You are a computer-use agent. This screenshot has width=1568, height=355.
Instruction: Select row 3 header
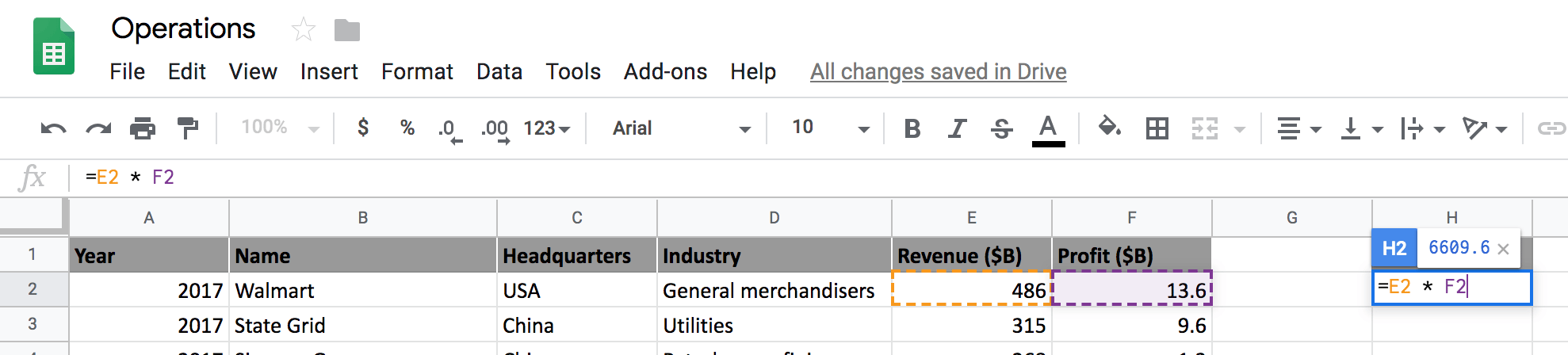33,324
